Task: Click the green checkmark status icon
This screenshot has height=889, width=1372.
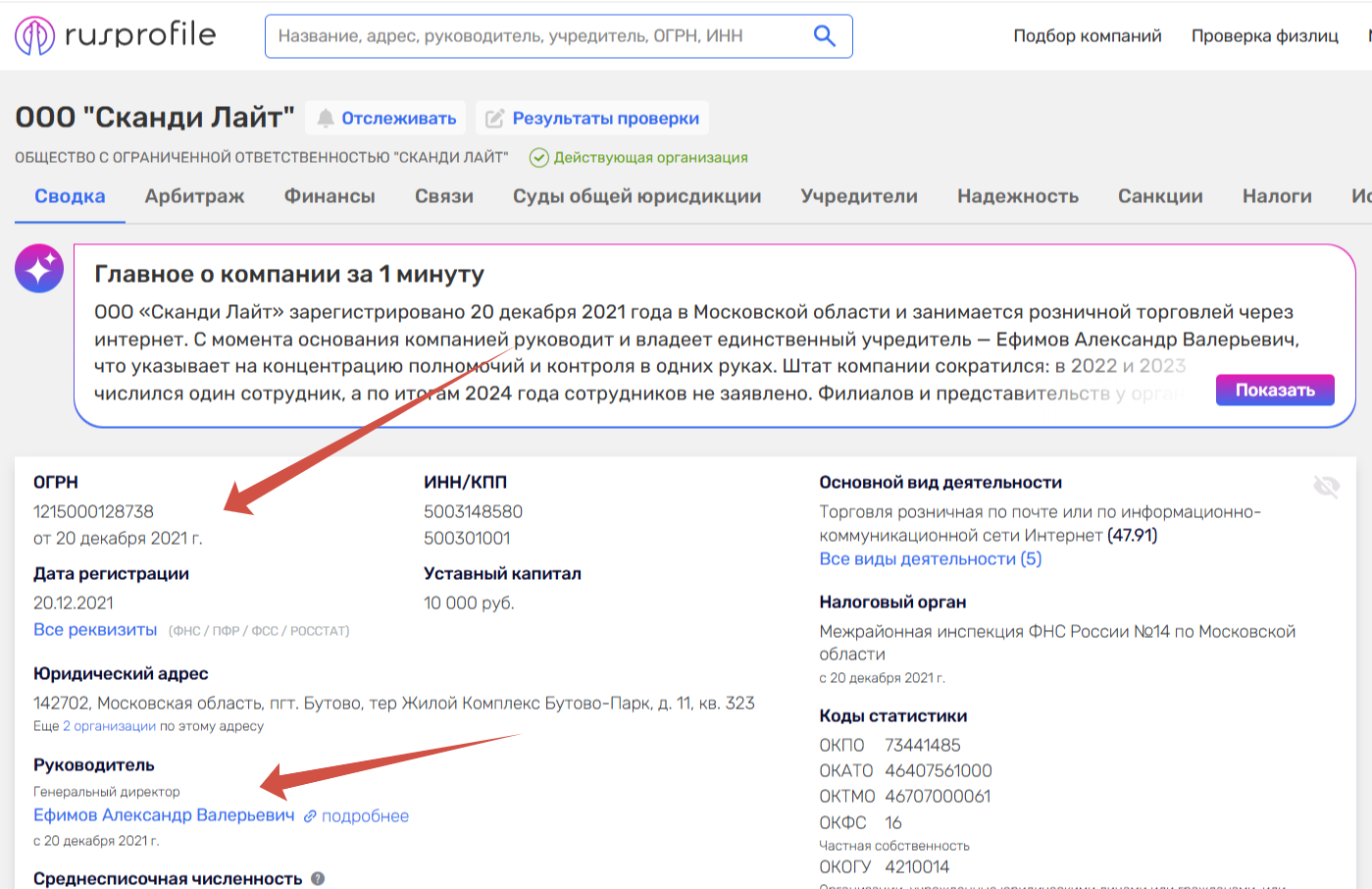Action: (x=538, y=158)
